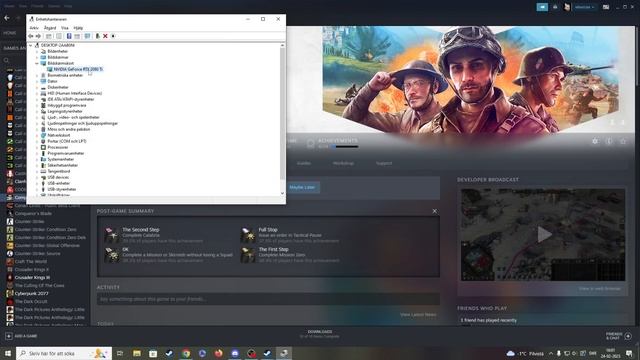Select Cyberpunk 2077 in Steam library

pyautogui.click(x=31, y=293)
